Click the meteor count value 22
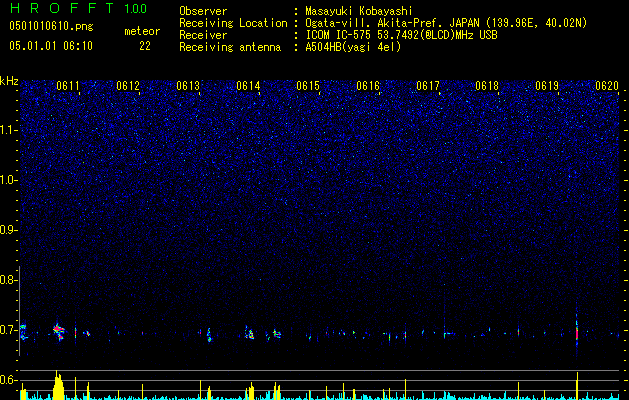 click(145, 46)
